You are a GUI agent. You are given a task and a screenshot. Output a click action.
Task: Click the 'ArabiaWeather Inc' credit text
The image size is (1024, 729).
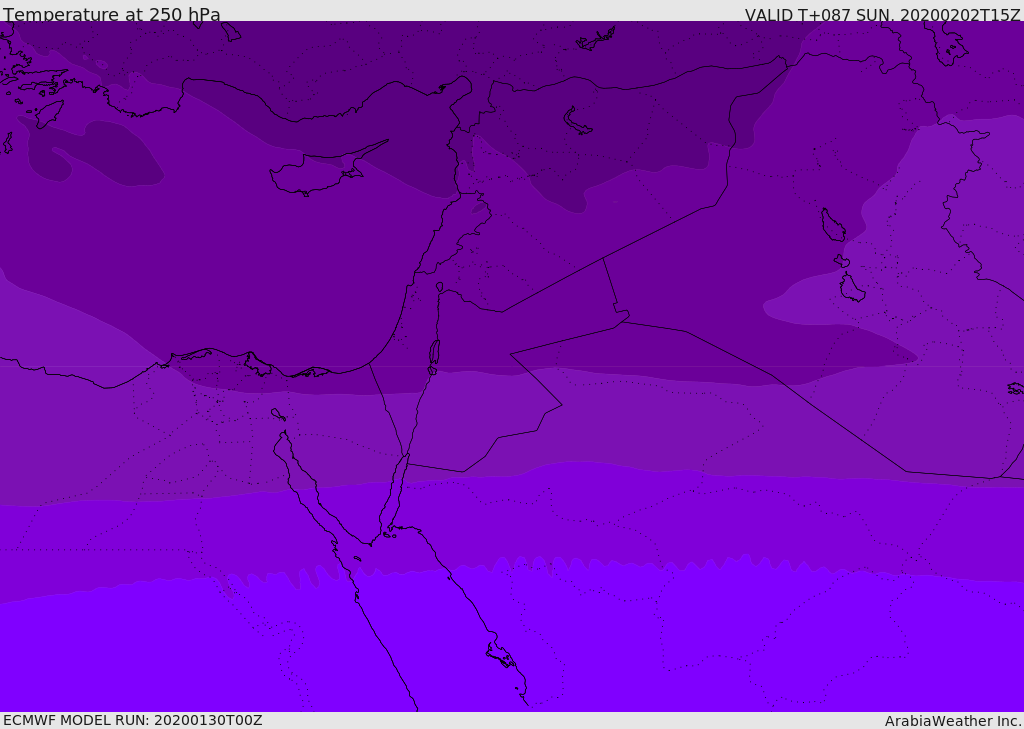coord(952,721)
